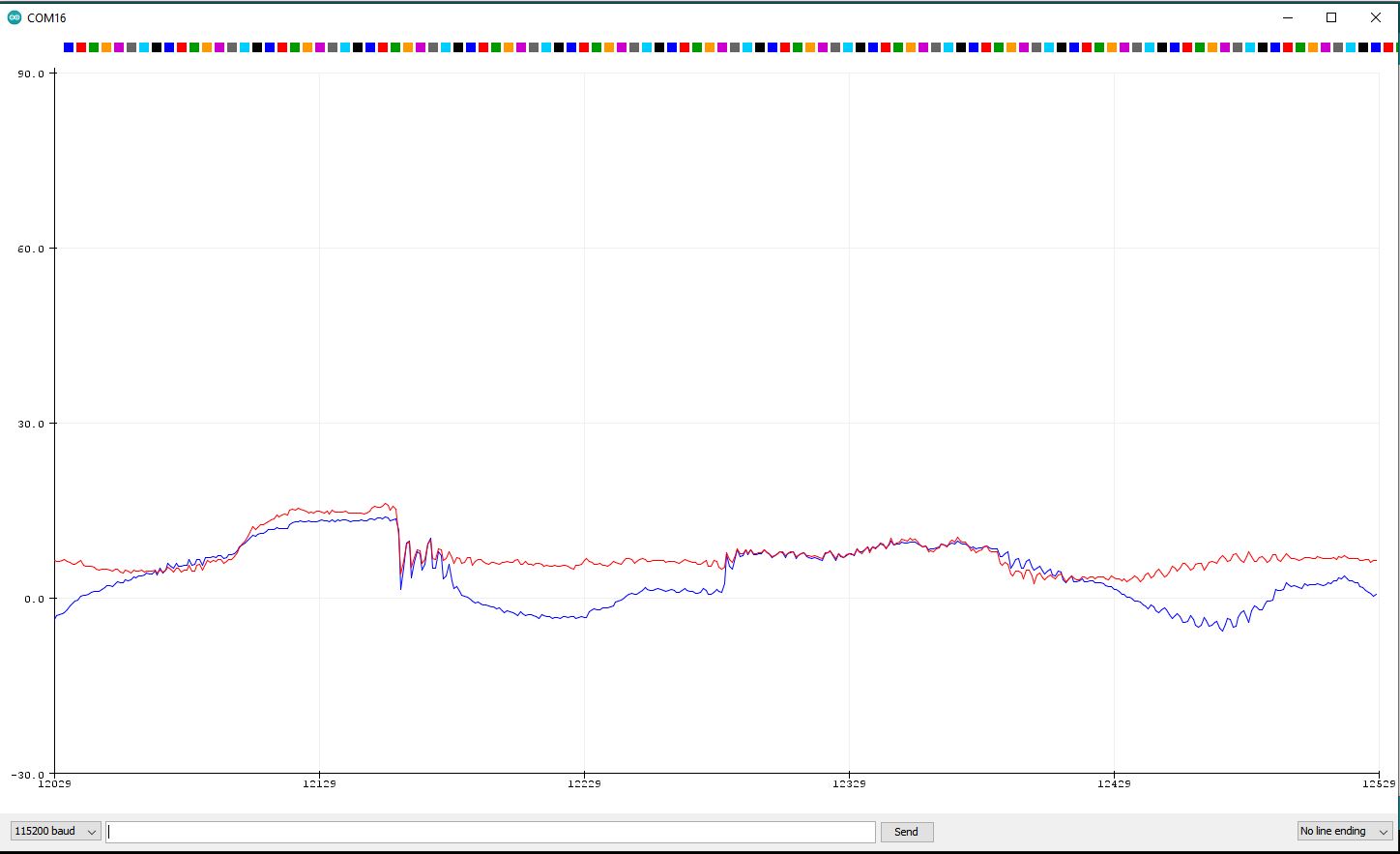This screenshot has height=854, width=1400.
Task: Click the 12429 x-axis label
Action: coord(1114,783)
